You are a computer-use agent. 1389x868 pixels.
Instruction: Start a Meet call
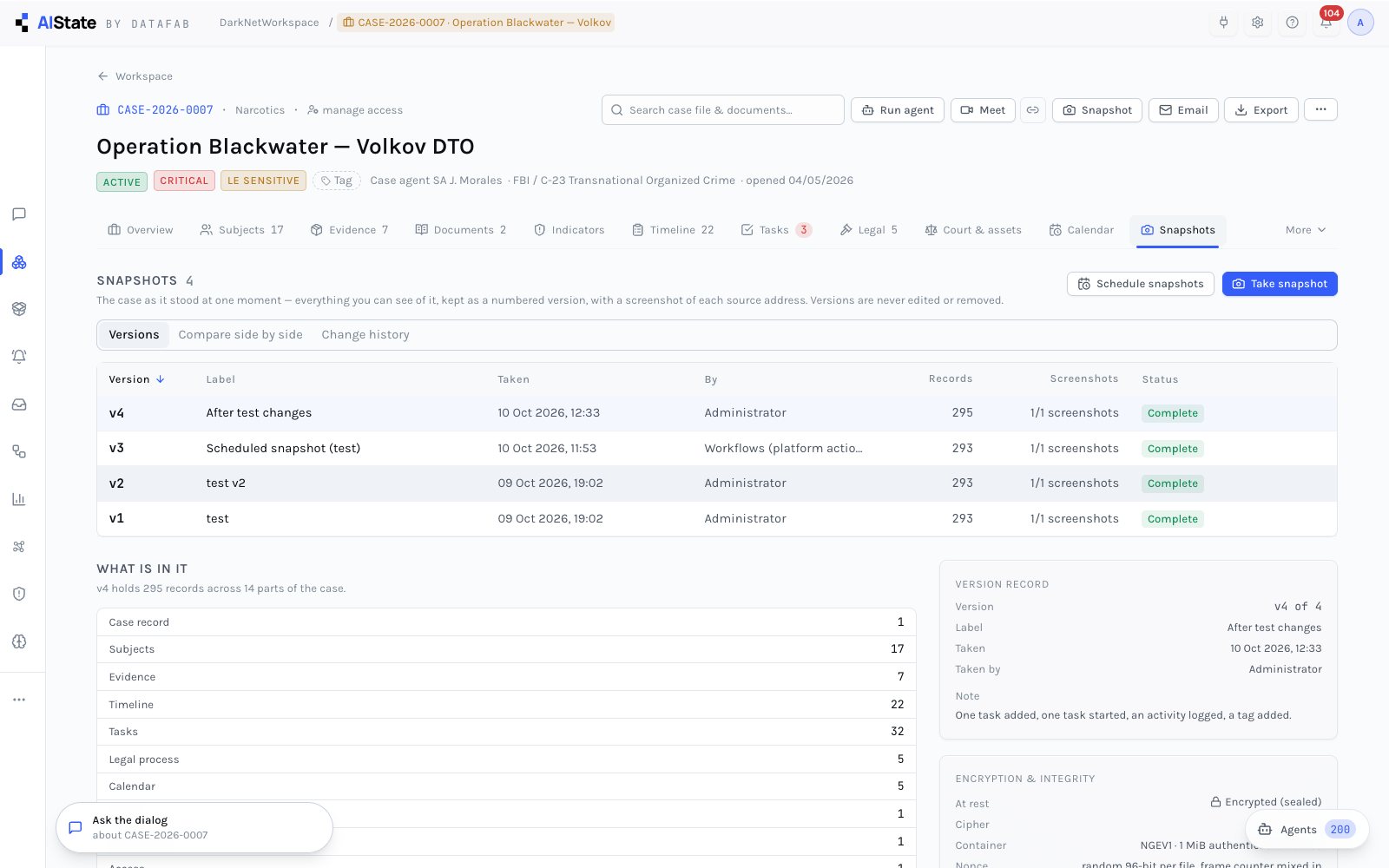coord(984,110)
